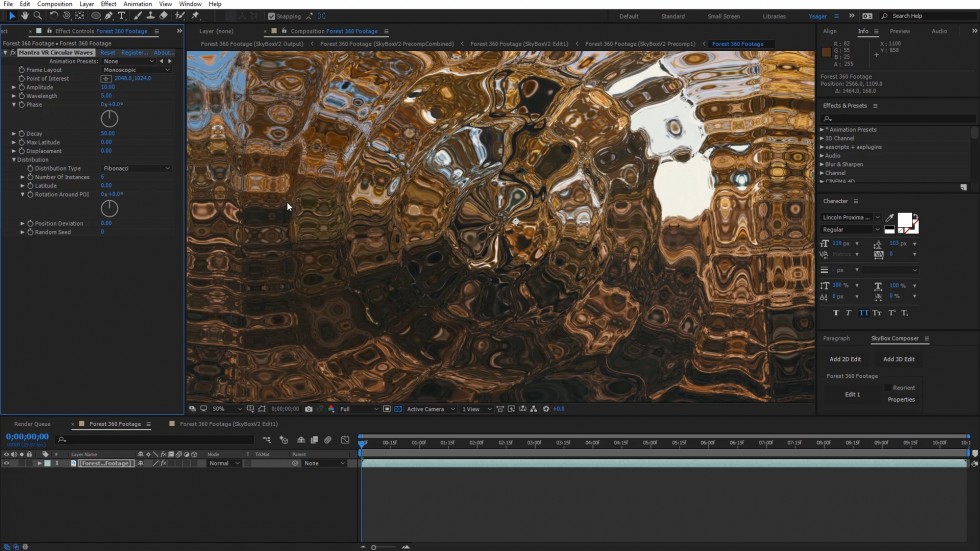This screenshot has width=980, height=551.
Task: Toggle the Snapping checkbox
Action: (272, 16)
